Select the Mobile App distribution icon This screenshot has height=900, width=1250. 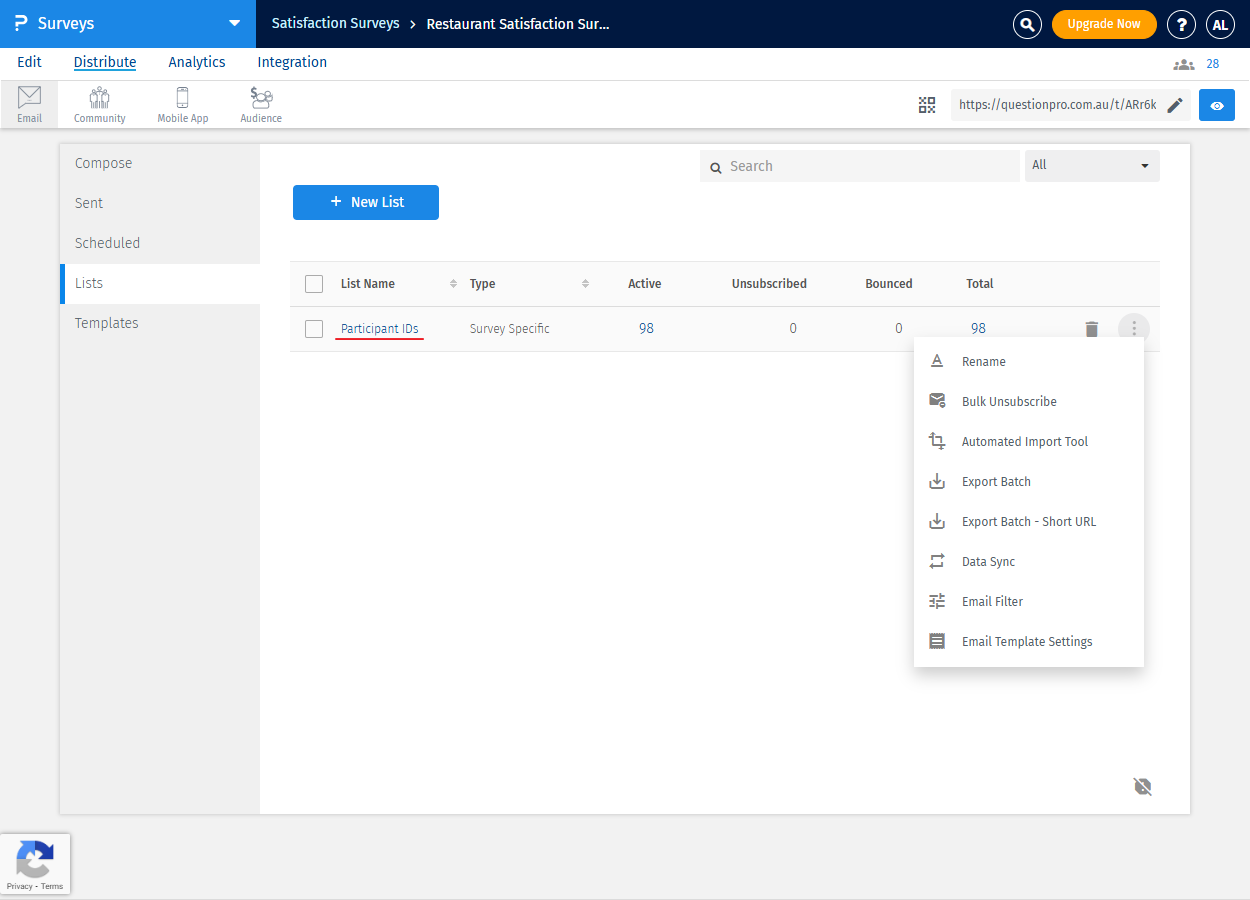click(x=183, y=104)
